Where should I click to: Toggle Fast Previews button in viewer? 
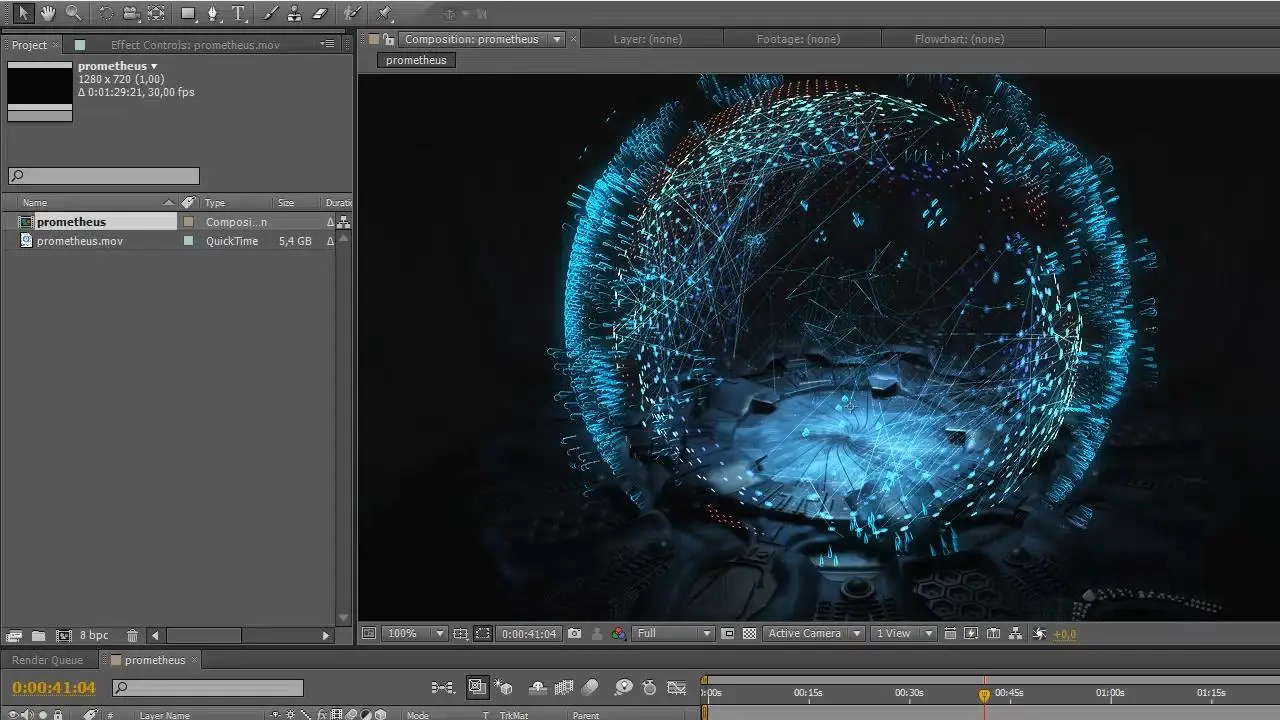click(971, 633)
